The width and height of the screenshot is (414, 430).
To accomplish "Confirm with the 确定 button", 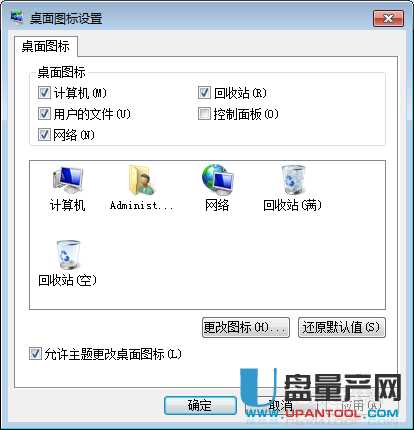I will pos(200,405).
